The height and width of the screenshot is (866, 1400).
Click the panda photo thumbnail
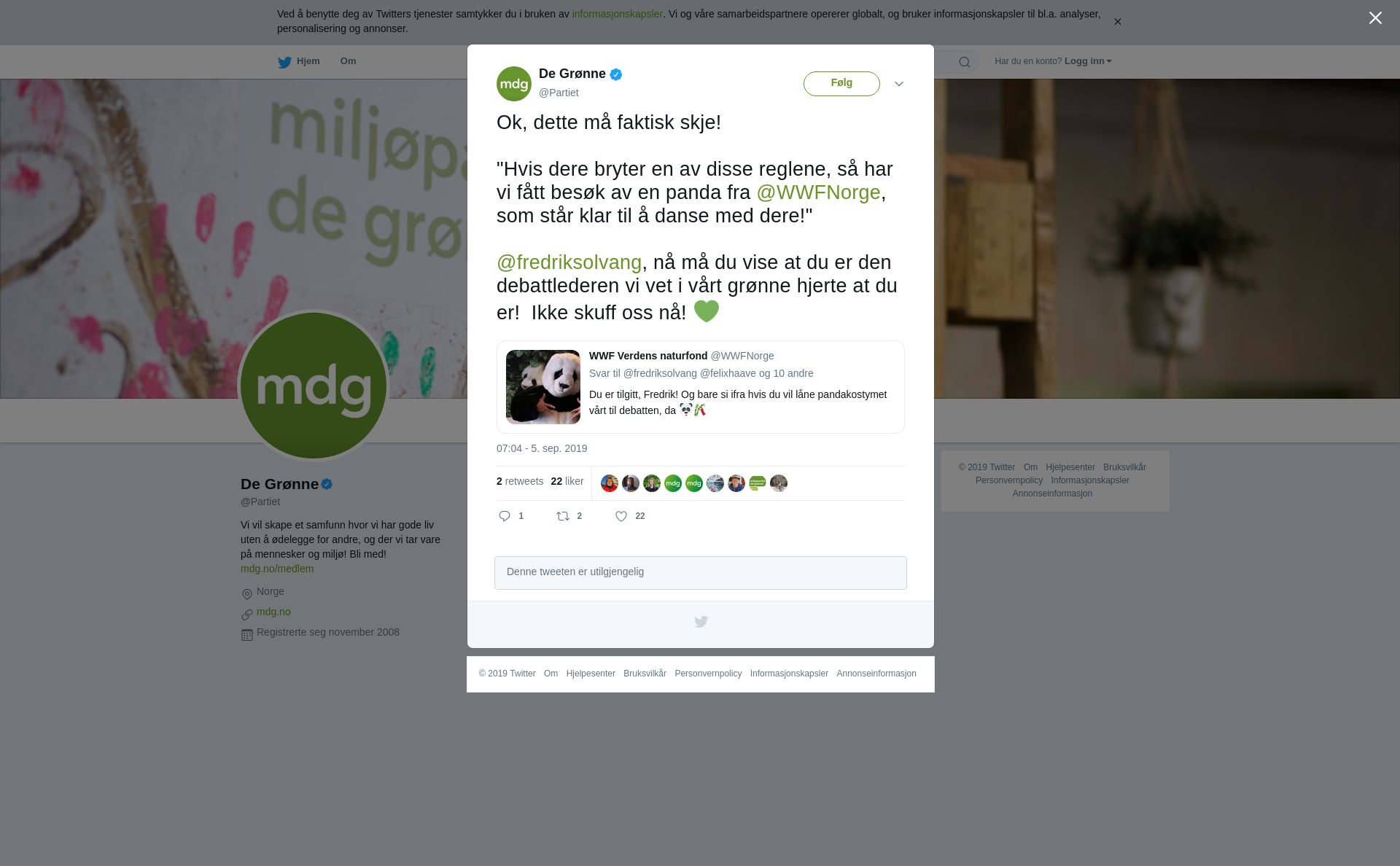click(x=543, y=387)
